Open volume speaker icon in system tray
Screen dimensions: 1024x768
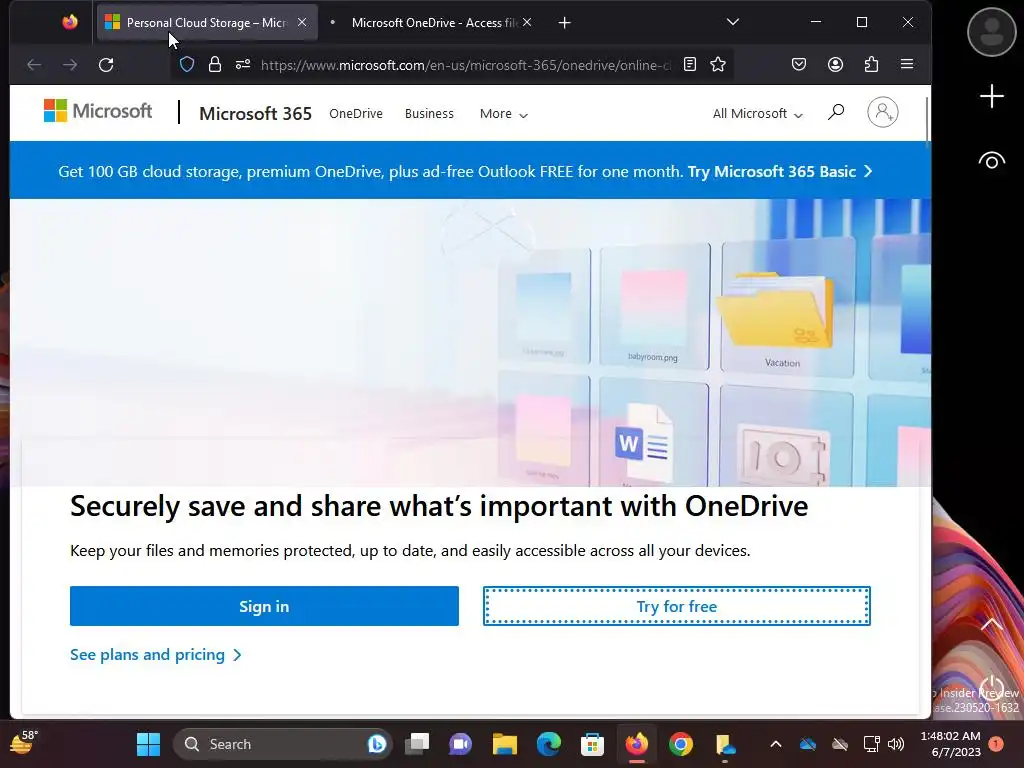point(896,744)
